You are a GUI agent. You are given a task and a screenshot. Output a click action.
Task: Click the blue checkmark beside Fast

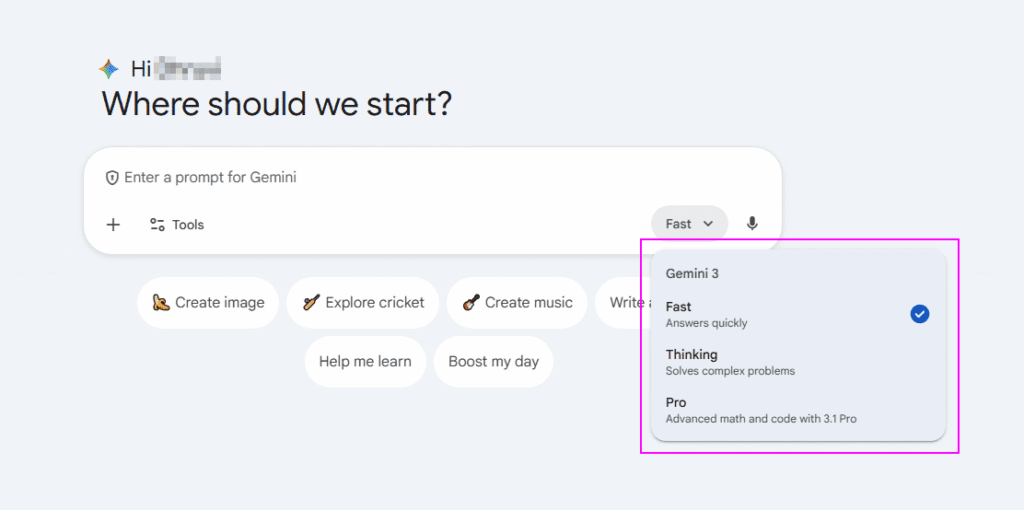point(919,314)
